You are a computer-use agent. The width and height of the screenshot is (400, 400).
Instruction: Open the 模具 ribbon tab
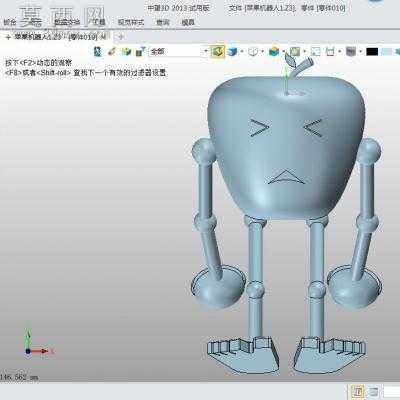click(x=188, y=22)
